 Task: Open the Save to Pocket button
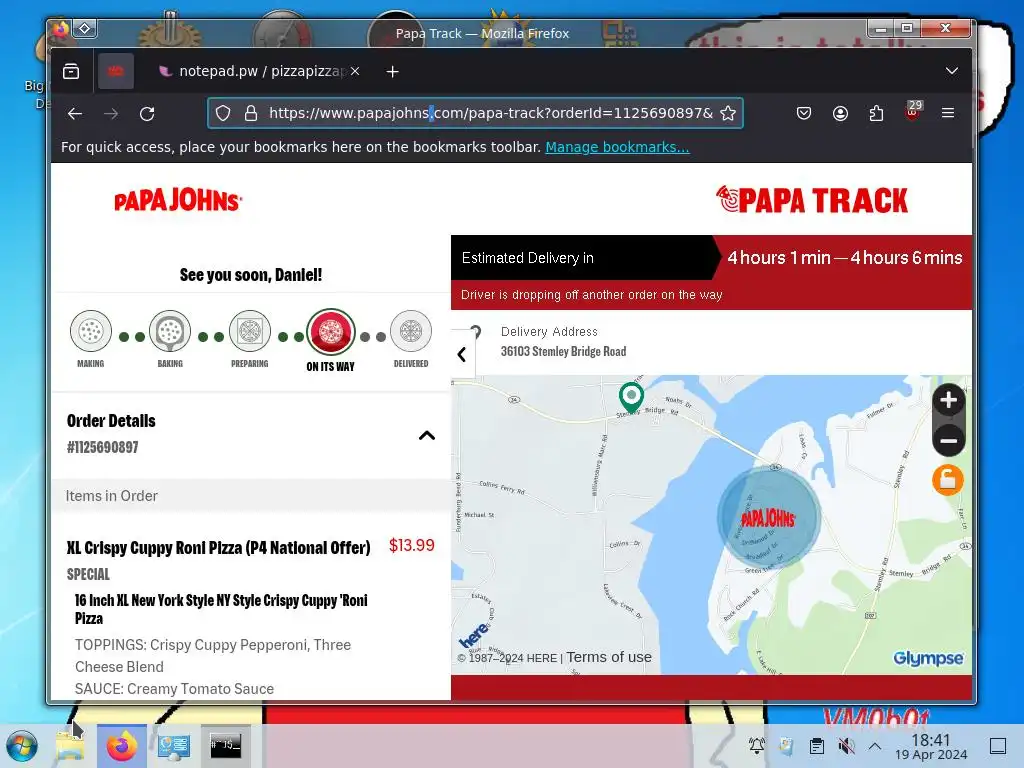click(x=804, y=114)
